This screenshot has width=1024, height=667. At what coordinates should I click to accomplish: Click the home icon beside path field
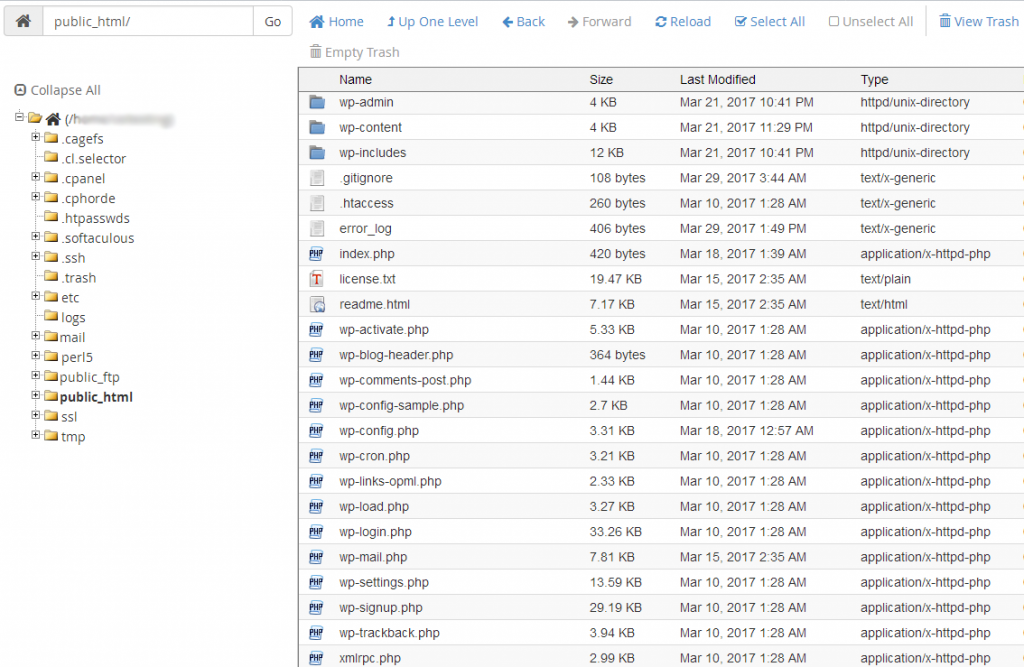23,21
